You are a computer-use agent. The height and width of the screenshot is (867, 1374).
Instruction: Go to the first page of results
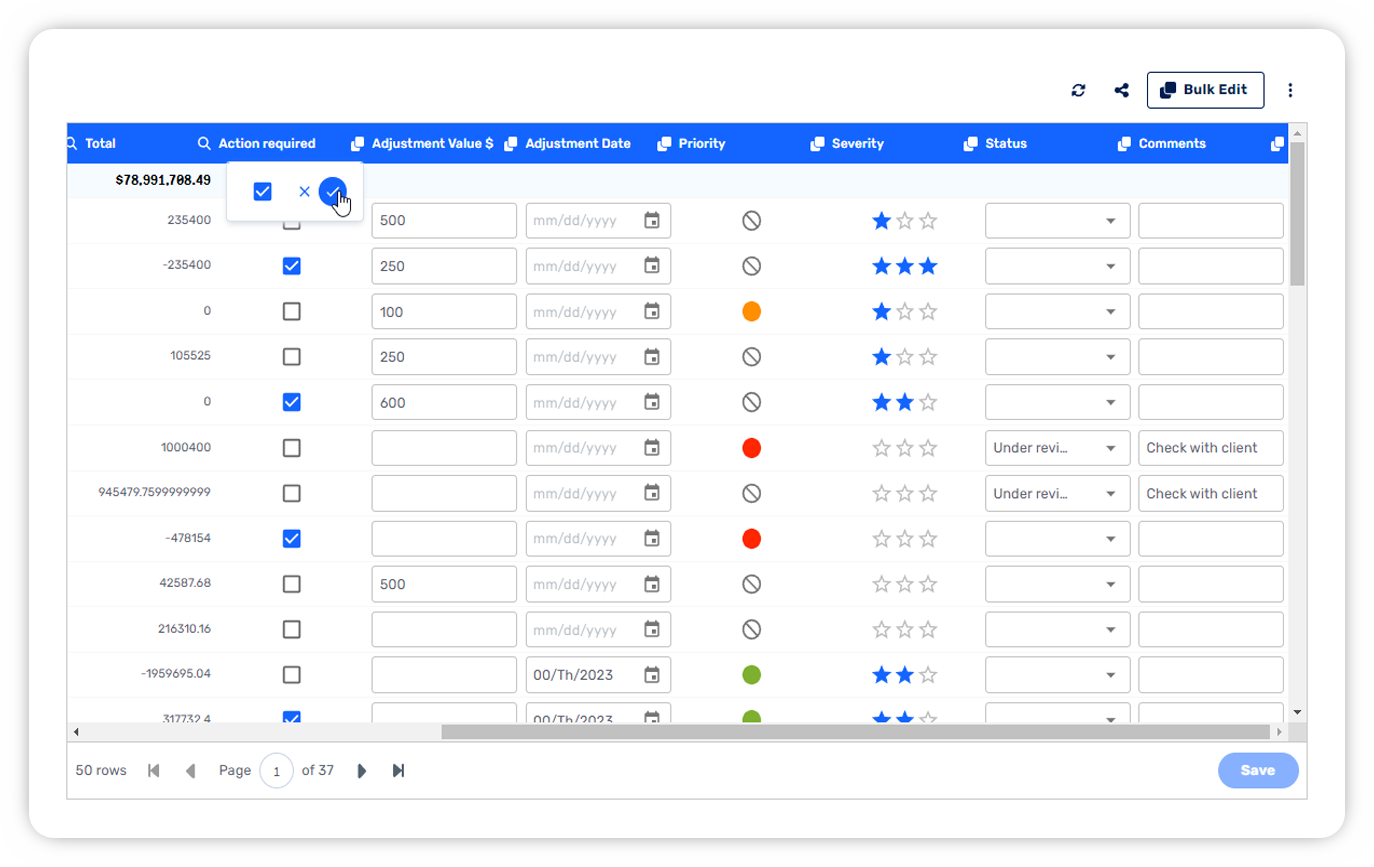tap(154, 770)
